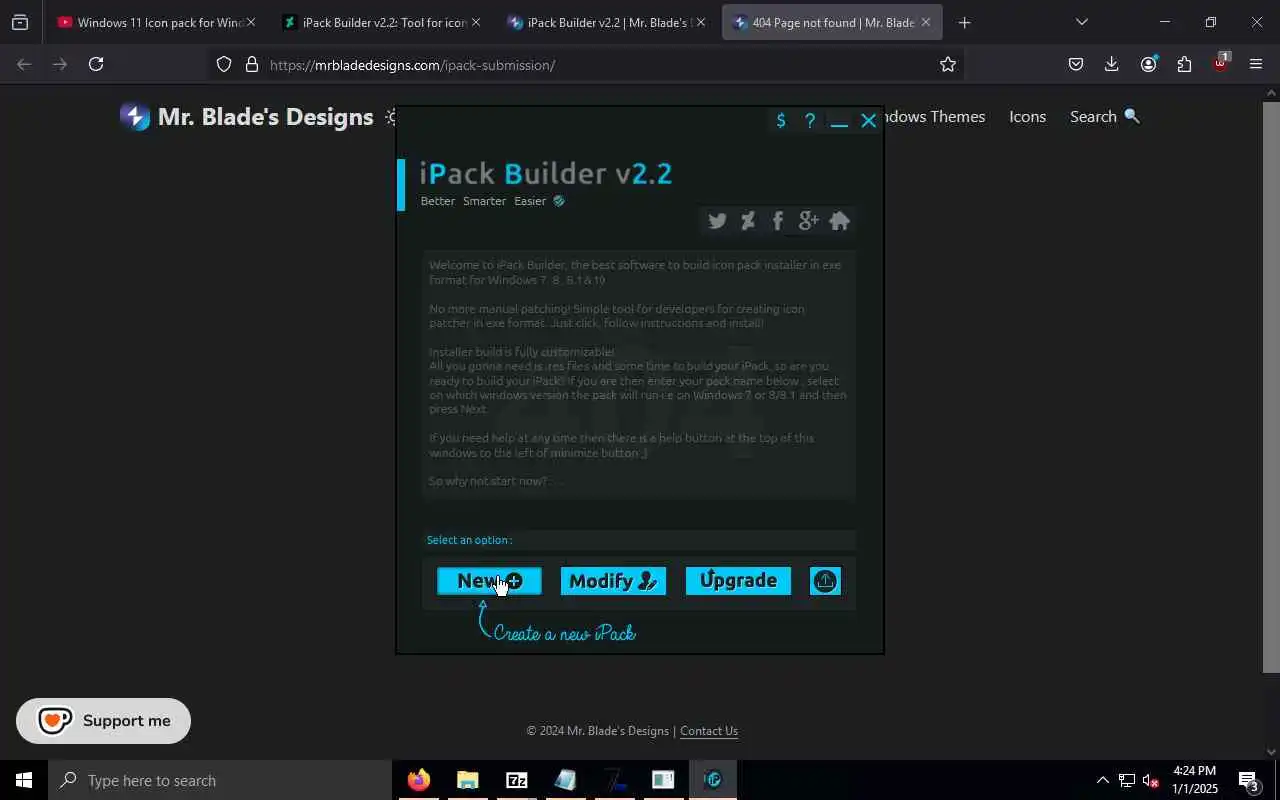Viewport: 1280px width, 800px height.
Task: Click the Support me Ko-fi button
Action: [x=104, y=721]
